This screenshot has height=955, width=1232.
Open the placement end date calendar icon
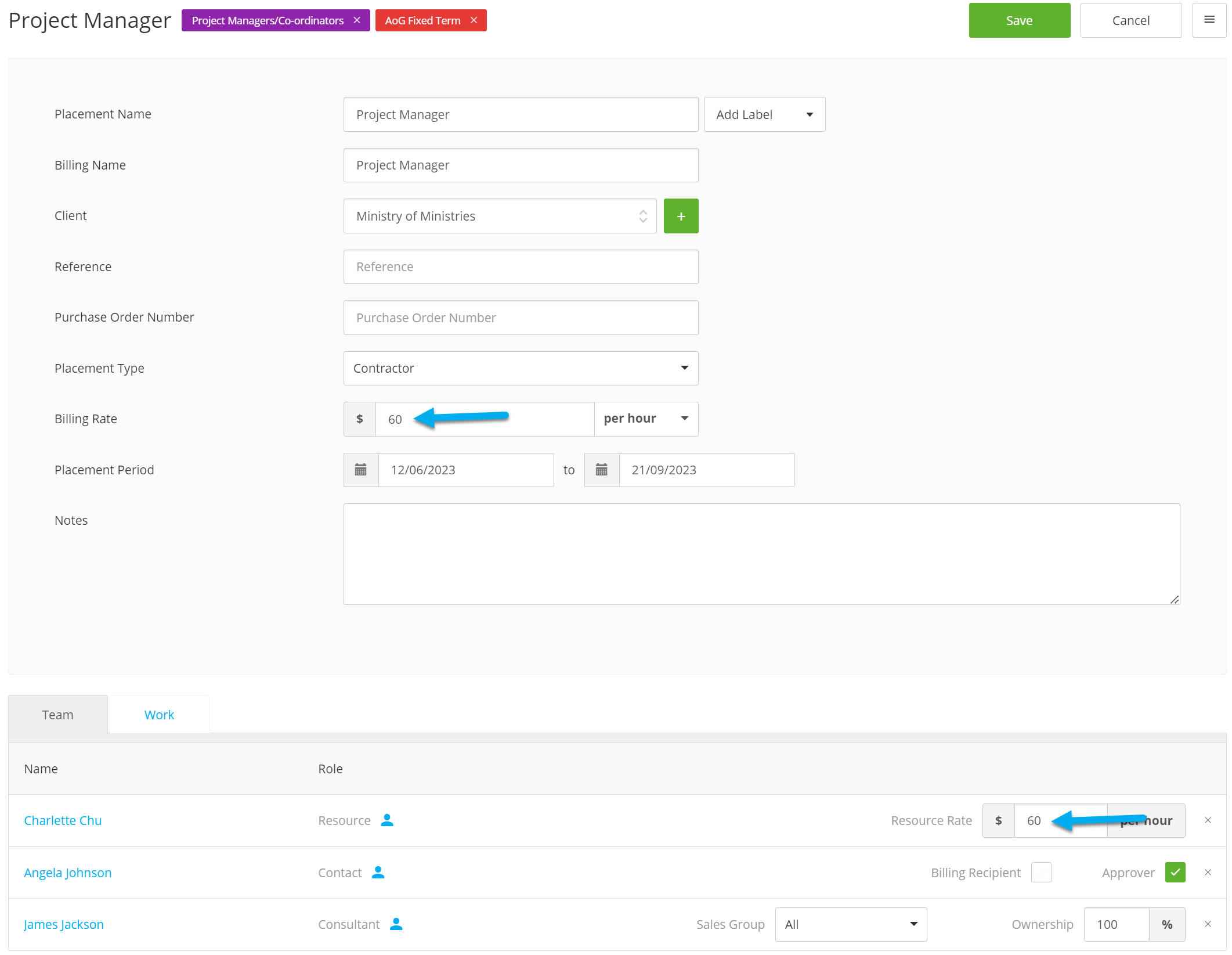coord(602,470)
